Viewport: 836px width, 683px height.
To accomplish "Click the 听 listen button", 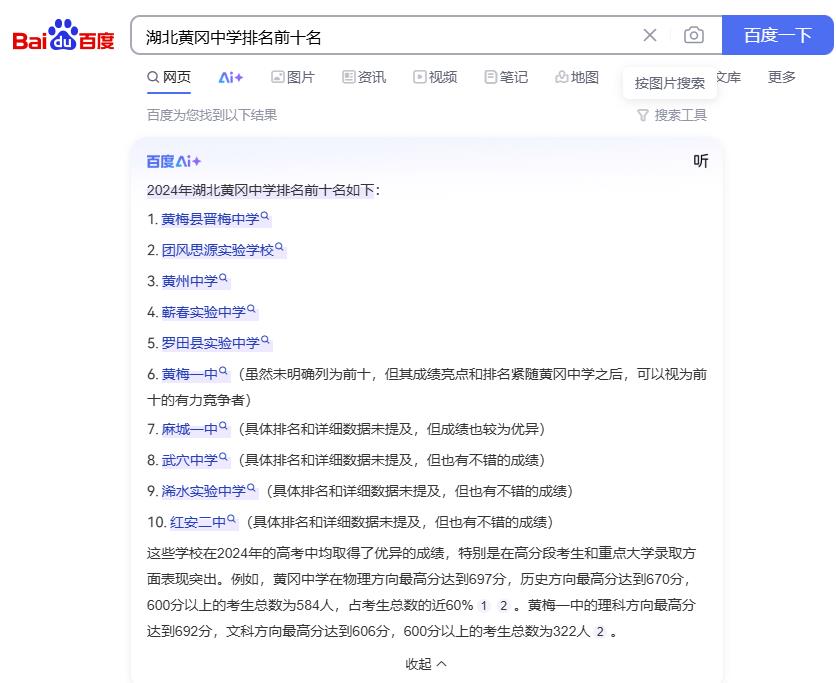I will click(701, 160).
